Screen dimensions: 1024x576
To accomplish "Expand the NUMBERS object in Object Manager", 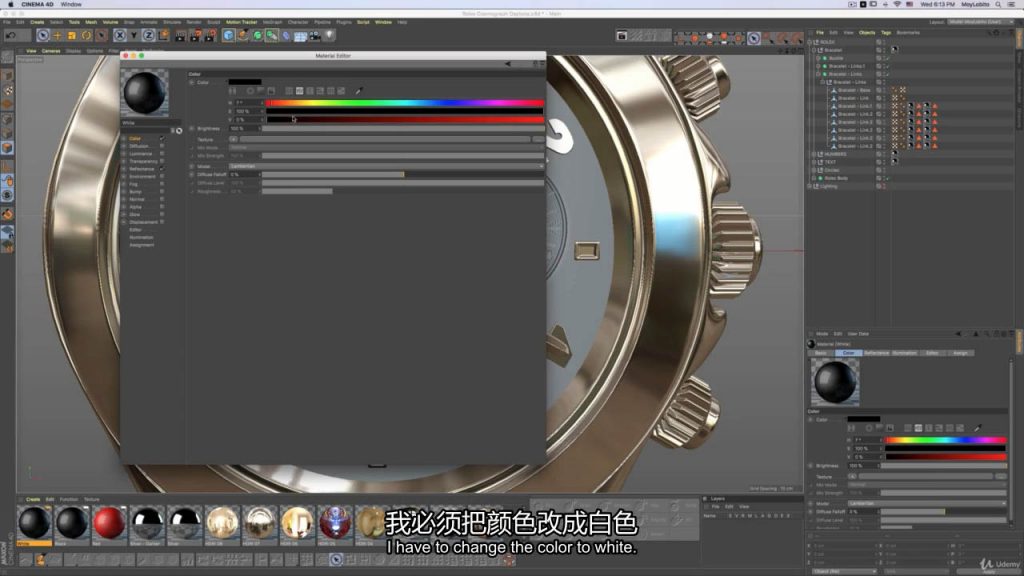I will [814, 154].
